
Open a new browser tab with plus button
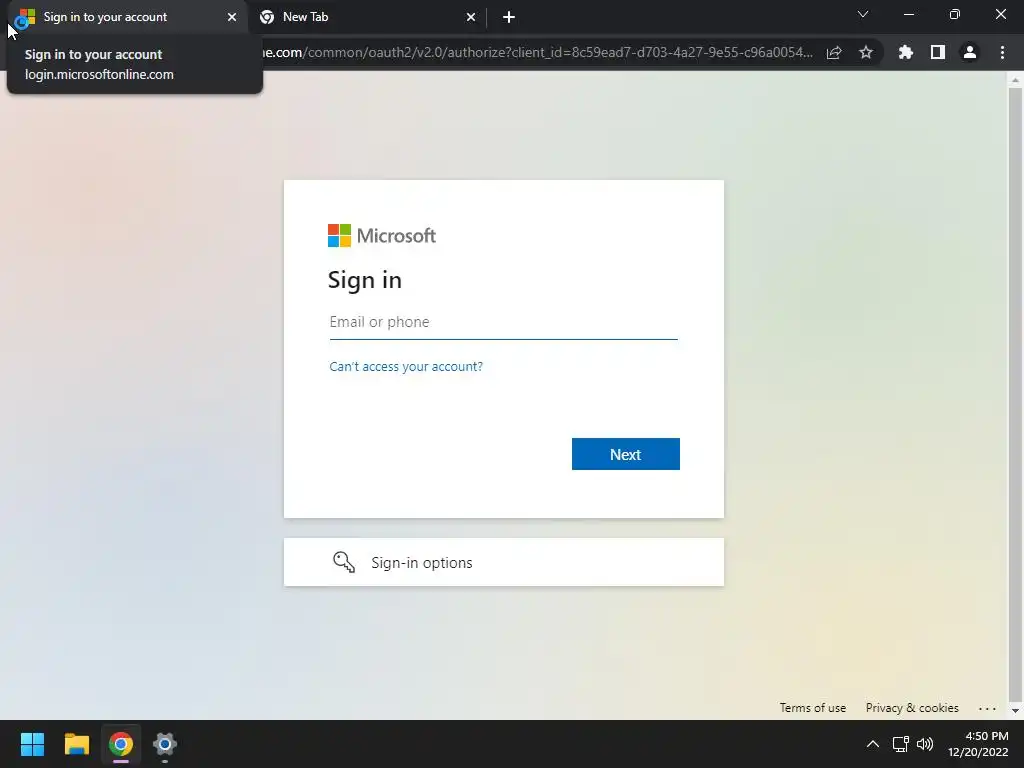coord(509,17)
